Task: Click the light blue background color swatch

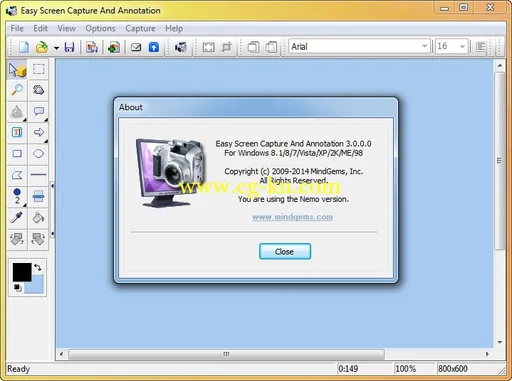Action: 37,286
